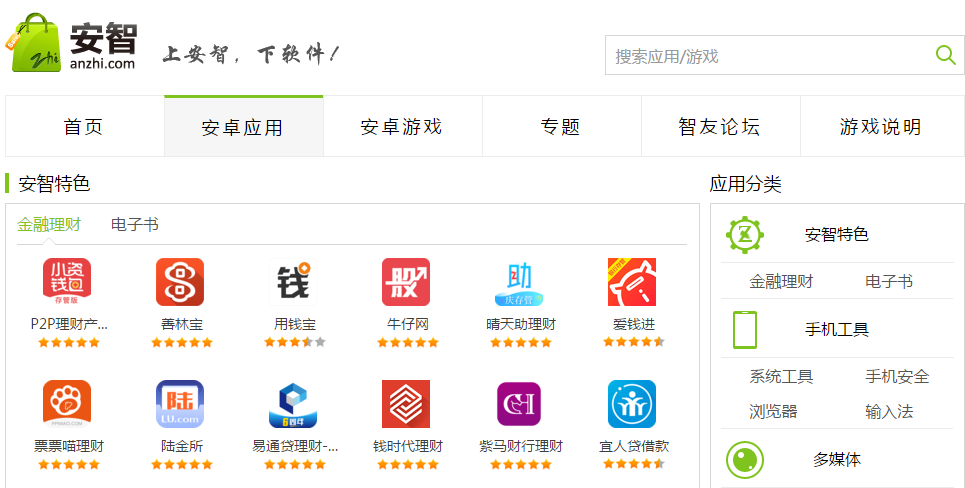Click the 安智特色 gear category icon
The height and width of the screenshot is (488, 965).
point(745,234)
